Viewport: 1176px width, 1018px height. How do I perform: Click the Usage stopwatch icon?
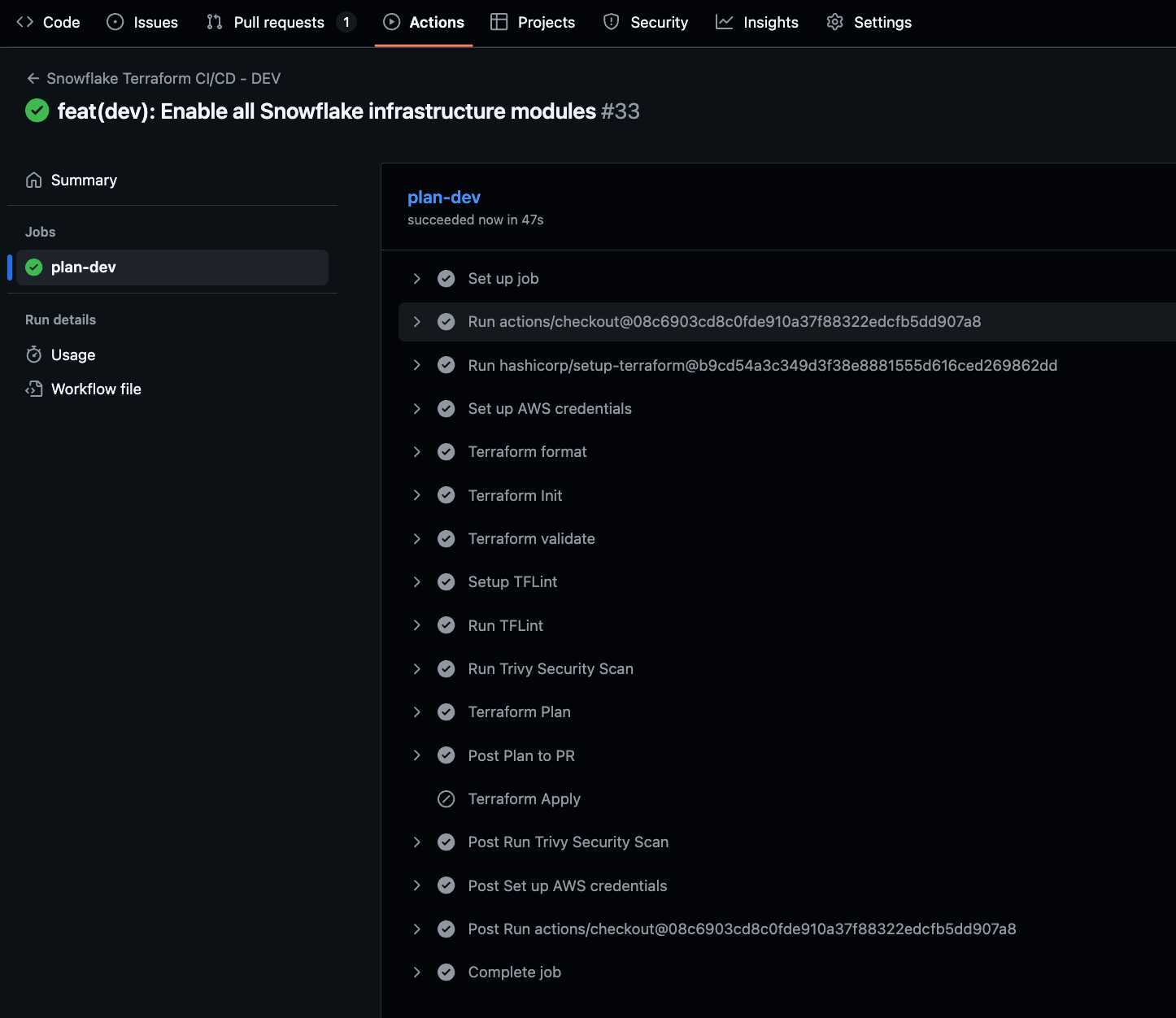coord(33,355)
